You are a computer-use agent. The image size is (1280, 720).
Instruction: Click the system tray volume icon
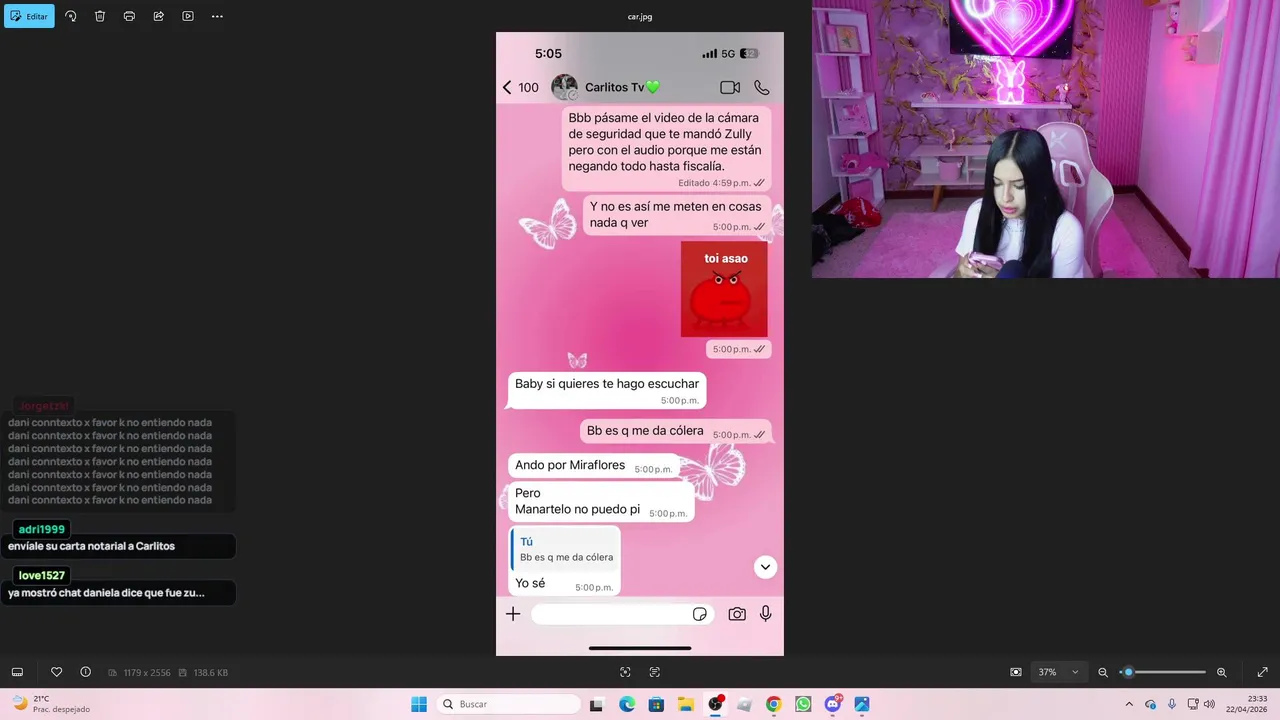(x=1210, y=704)
